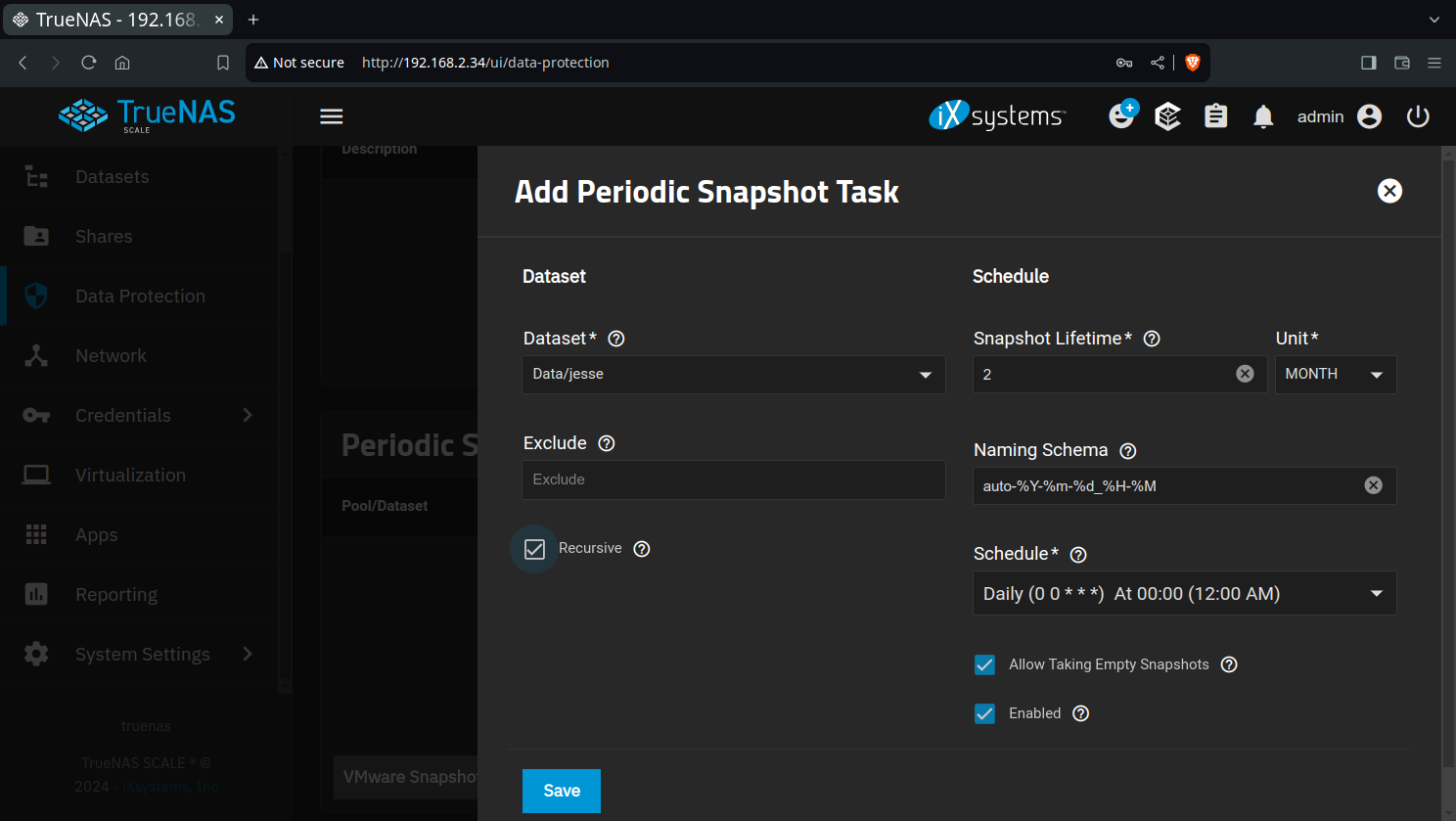The height and width of the screenshot is (821, 1456).
Task: Go to the browser home page
Action: click(122, 63)
